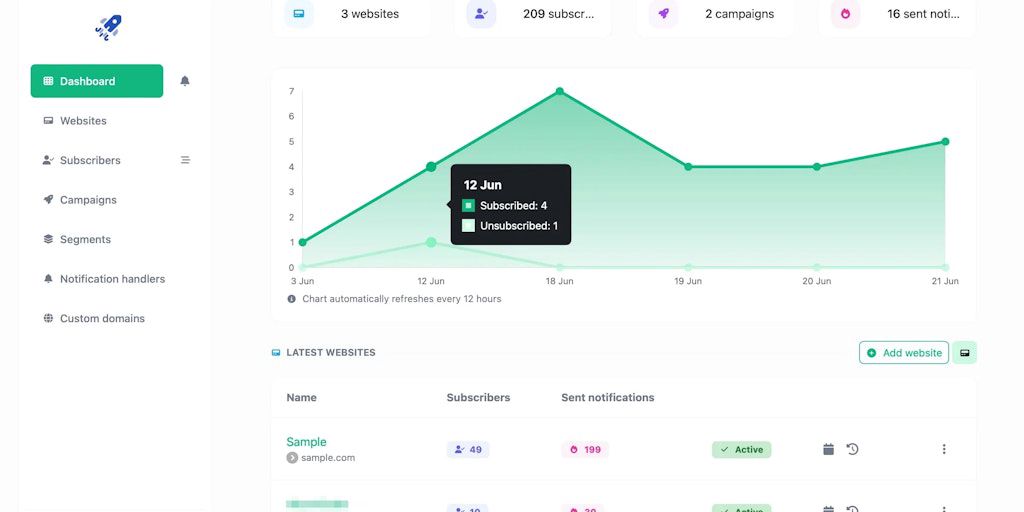Click the sent notifications flame icon
1024x512 pixels.
pyautogui.click(x=845, y=14)
